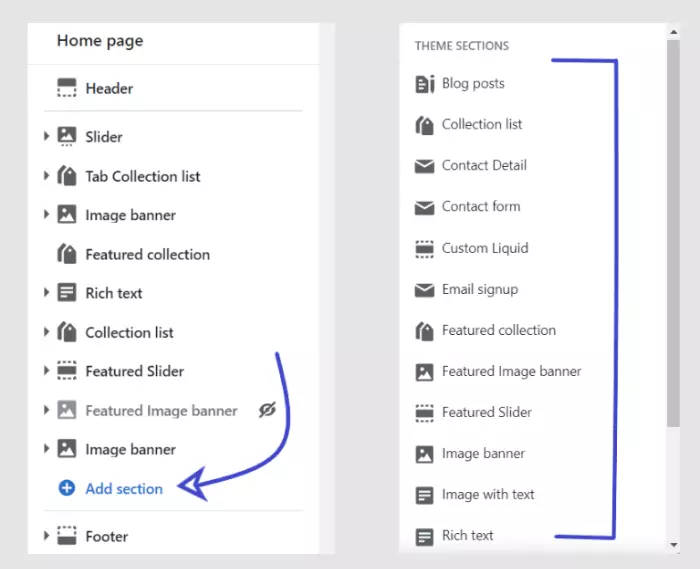Expand the Tab Collection list section

coord(46,175)
